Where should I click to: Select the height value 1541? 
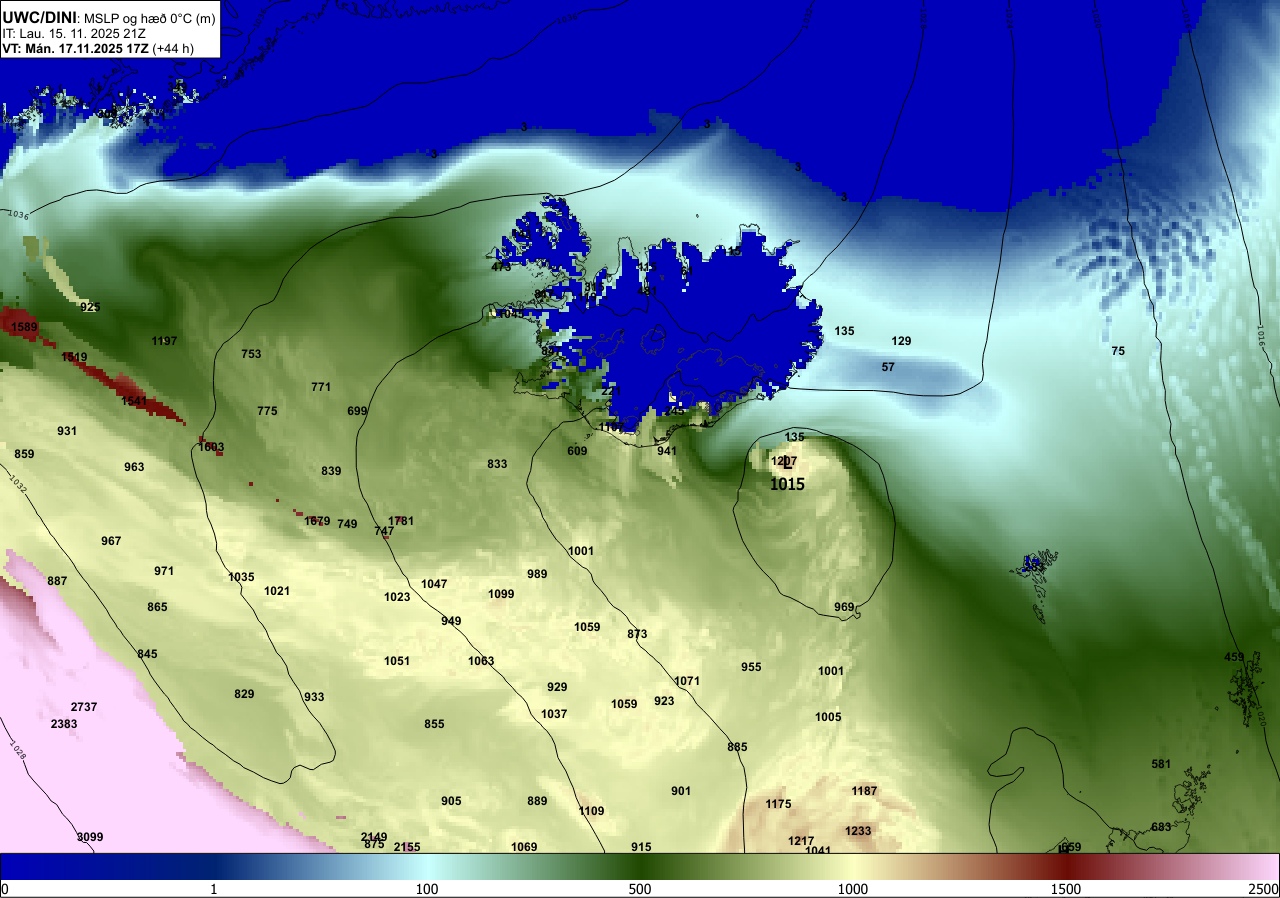click(x=134, y=401)
